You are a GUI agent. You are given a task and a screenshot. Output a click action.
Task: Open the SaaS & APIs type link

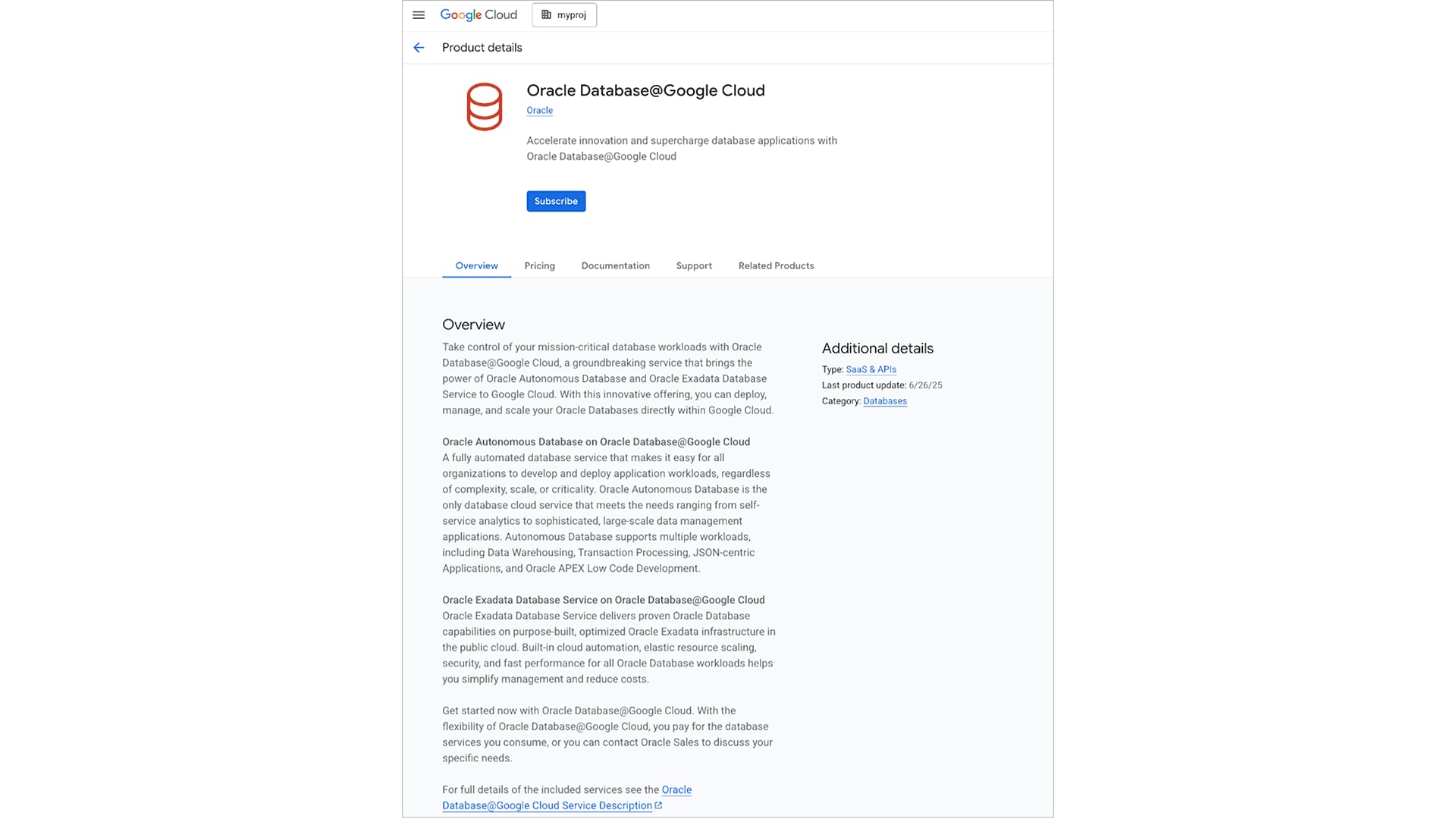tap(871, 369)
